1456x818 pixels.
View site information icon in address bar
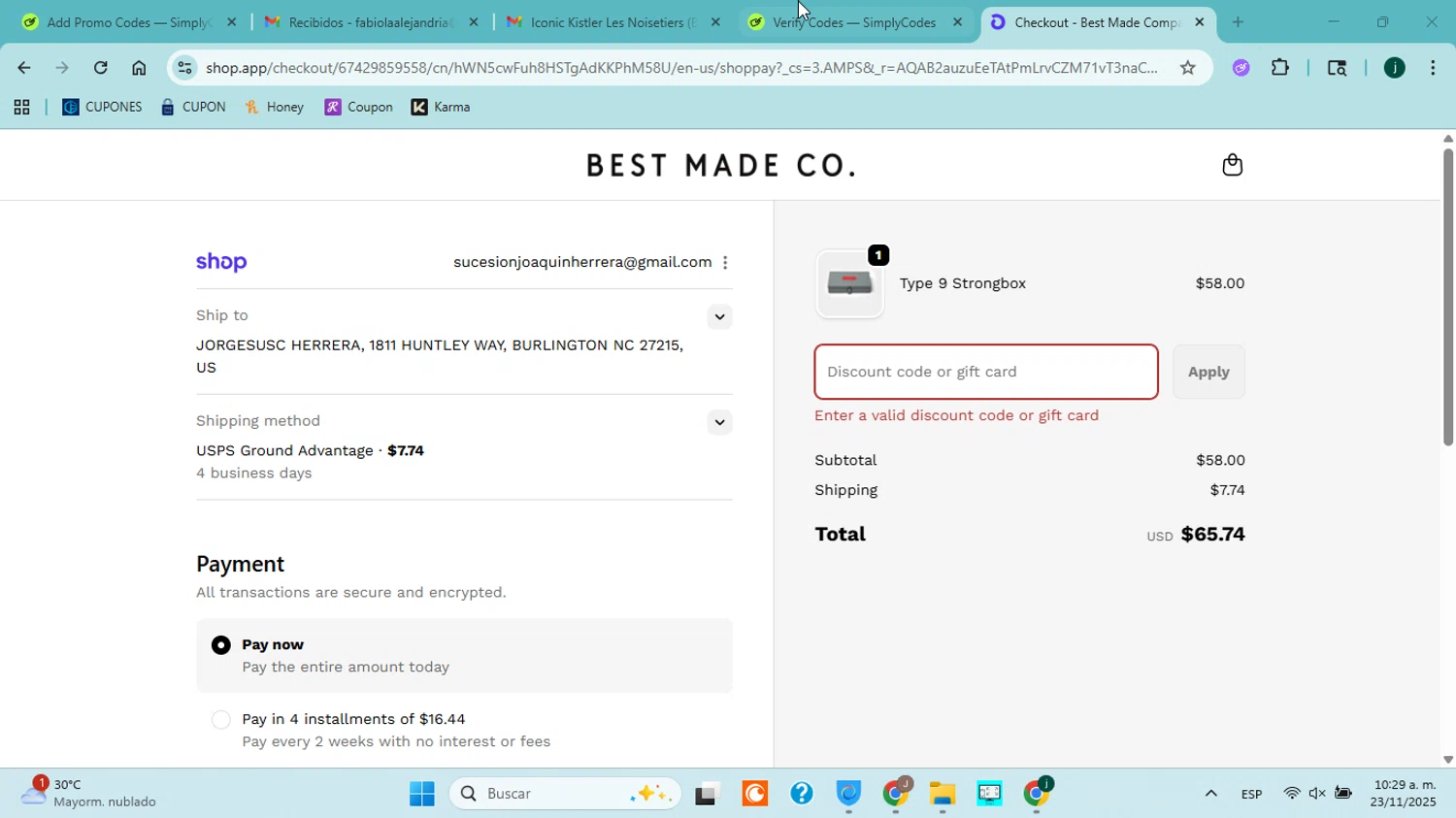click(x=185, y=68)
